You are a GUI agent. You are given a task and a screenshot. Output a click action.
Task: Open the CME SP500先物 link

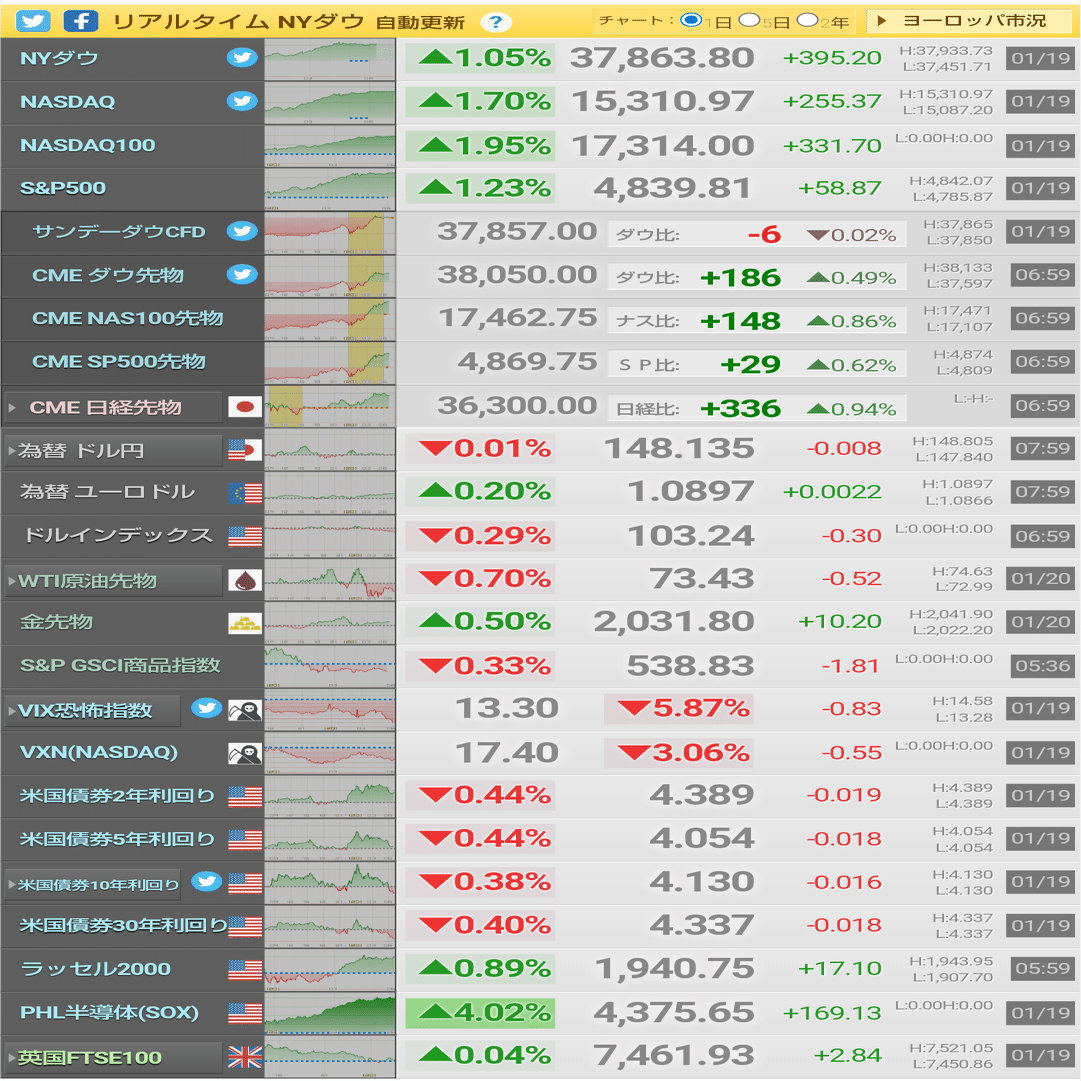tap(119, 361)
